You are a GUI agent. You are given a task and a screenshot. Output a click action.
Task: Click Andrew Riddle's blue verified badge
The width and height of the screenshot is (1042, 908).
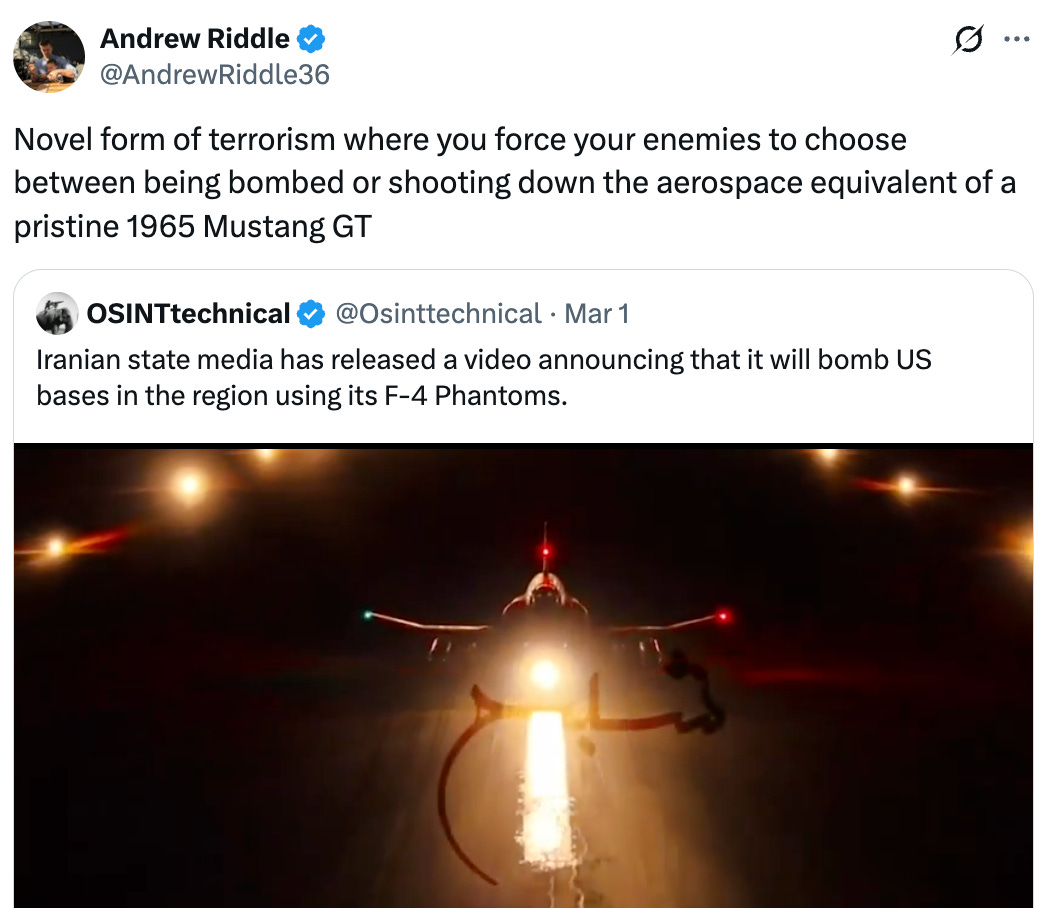[x=312, y=40]
